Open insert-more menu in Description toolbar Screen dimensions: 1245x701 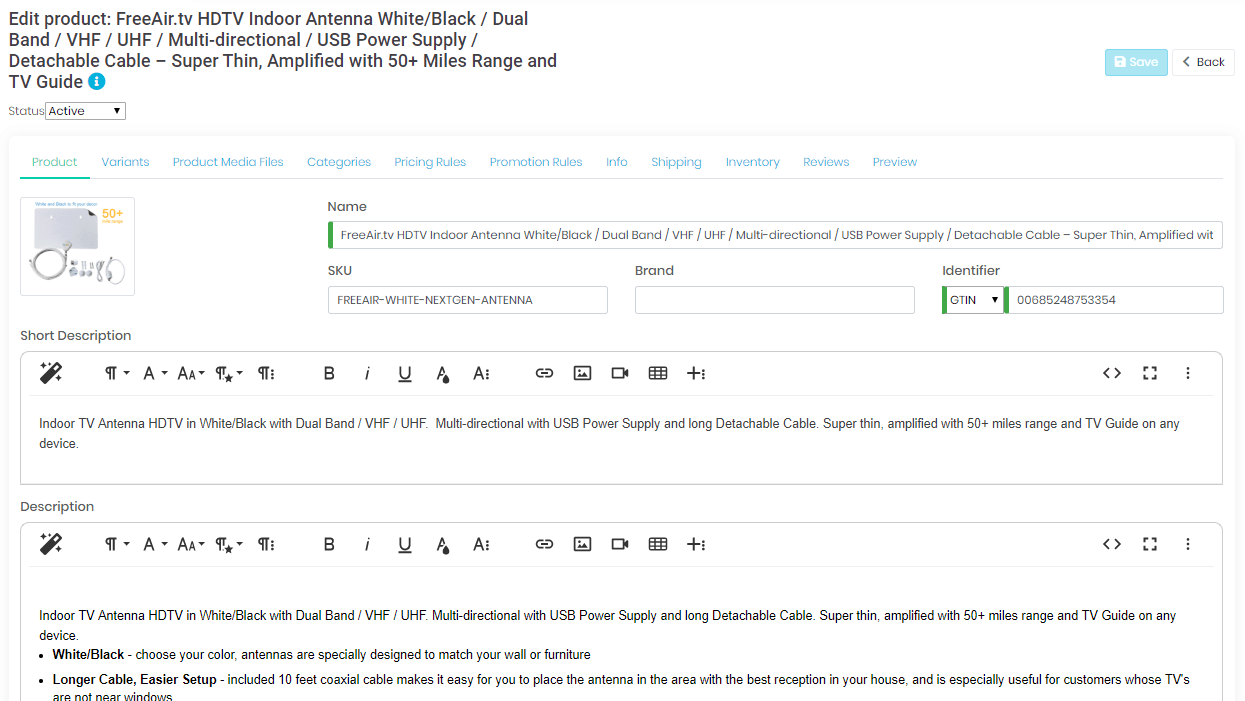[696, 544]
